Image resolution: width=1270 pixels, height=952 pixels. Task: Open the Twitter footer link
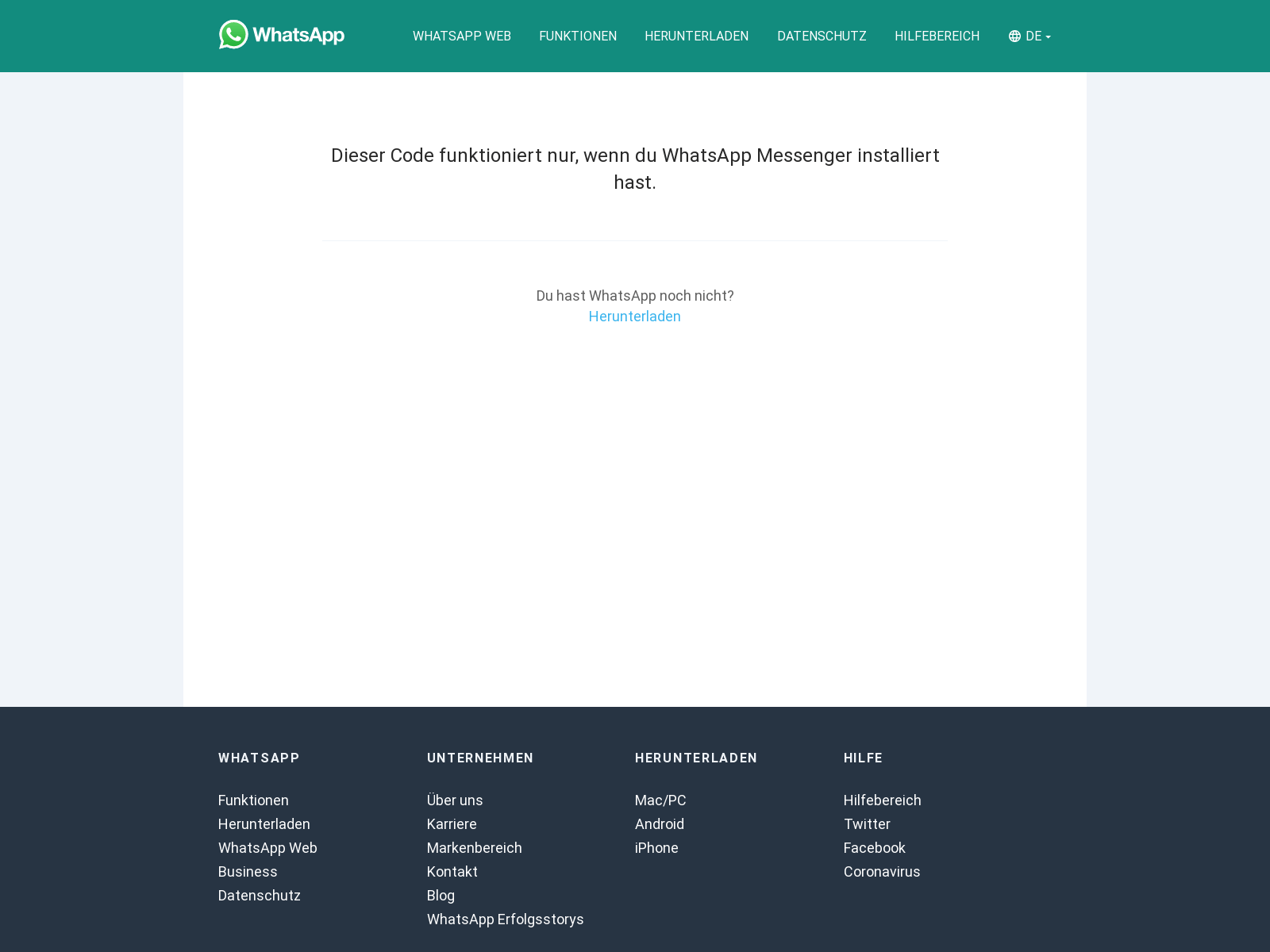coord(867,824)
